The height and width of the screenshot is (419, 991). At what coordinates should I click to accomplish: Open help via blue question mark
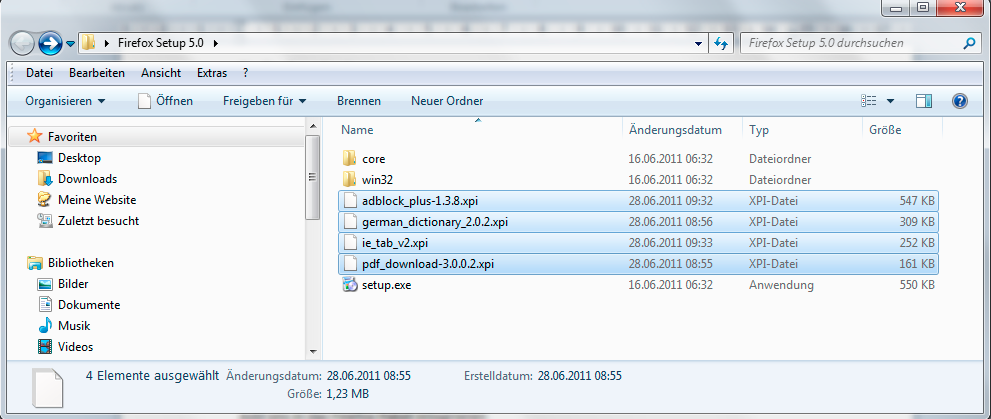959,101
